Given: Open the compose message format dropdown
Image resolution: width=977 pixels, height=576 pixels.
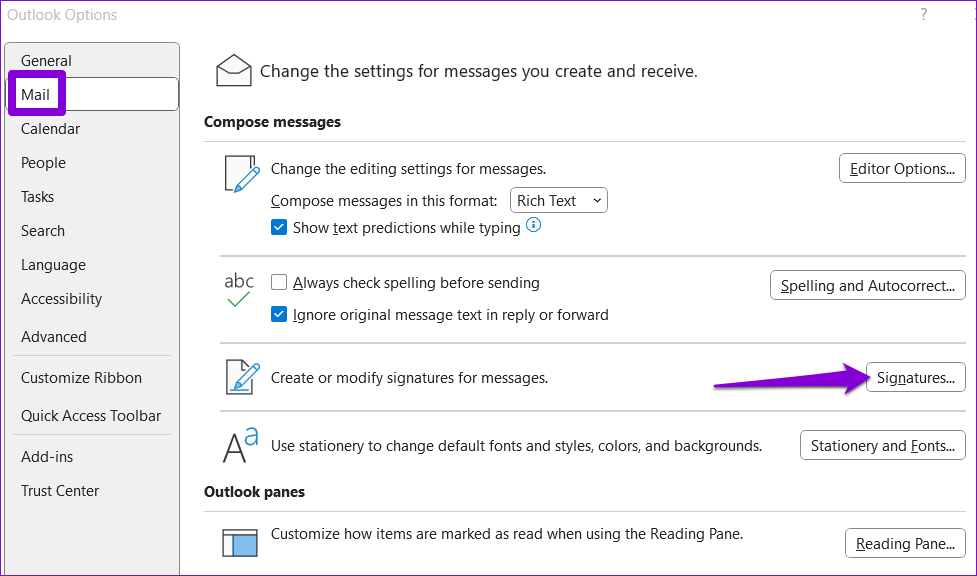Looking at the screenshot, I should click(x=559, y=201).
